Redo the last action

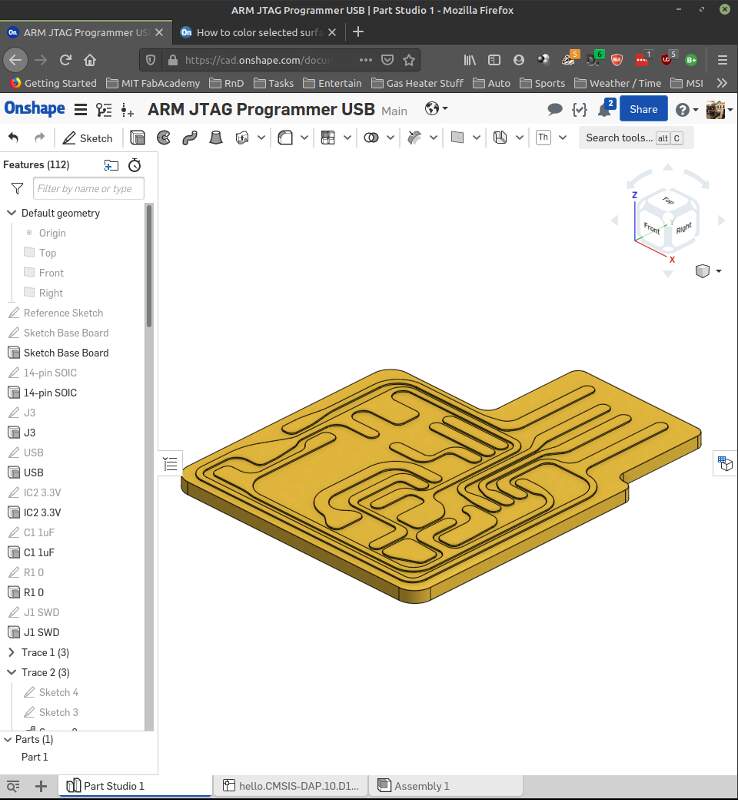(39, 138)
